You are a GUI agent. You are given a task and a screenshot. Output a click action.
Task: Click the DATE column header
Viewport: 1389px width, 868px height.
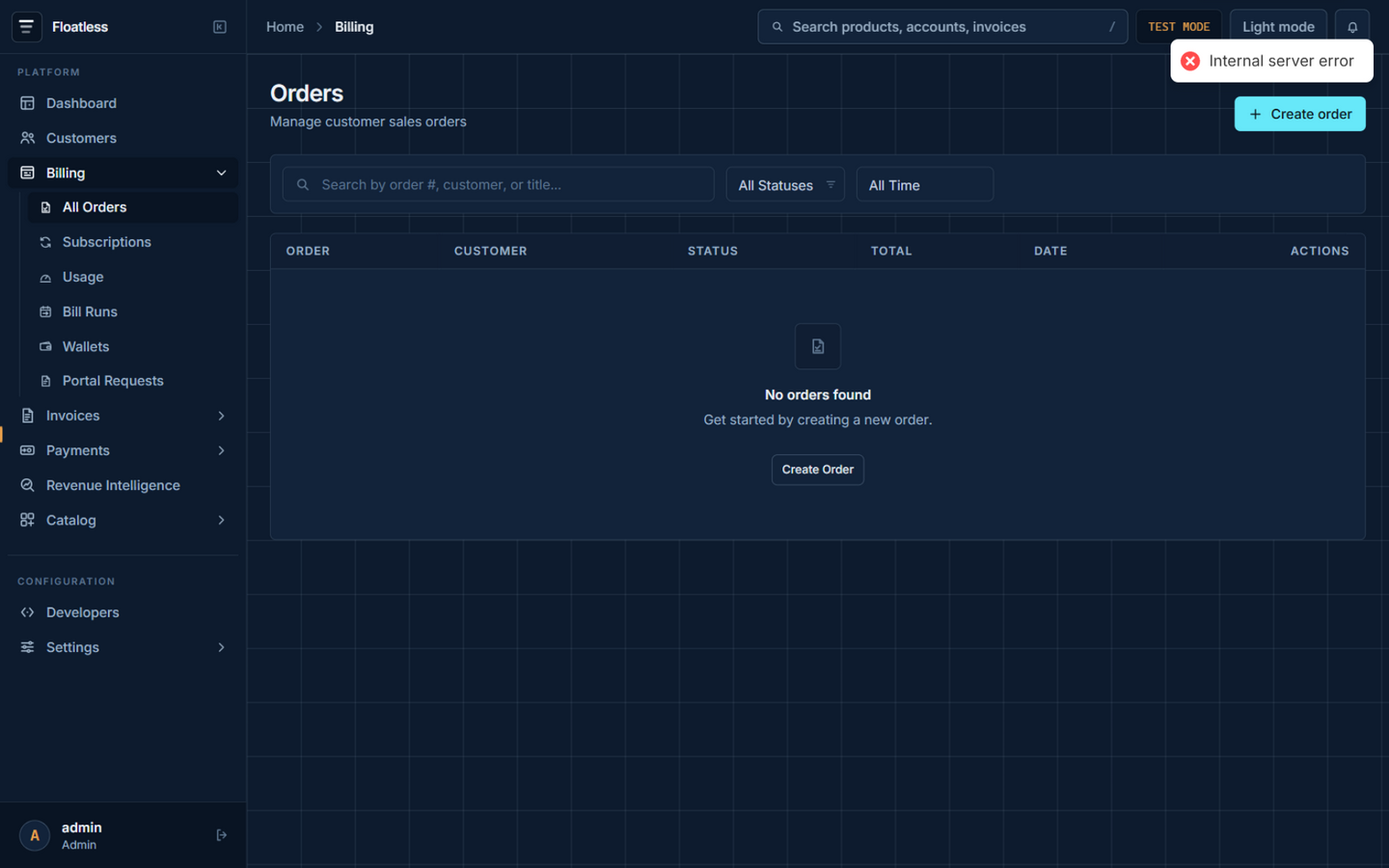tap(1050, 251)
